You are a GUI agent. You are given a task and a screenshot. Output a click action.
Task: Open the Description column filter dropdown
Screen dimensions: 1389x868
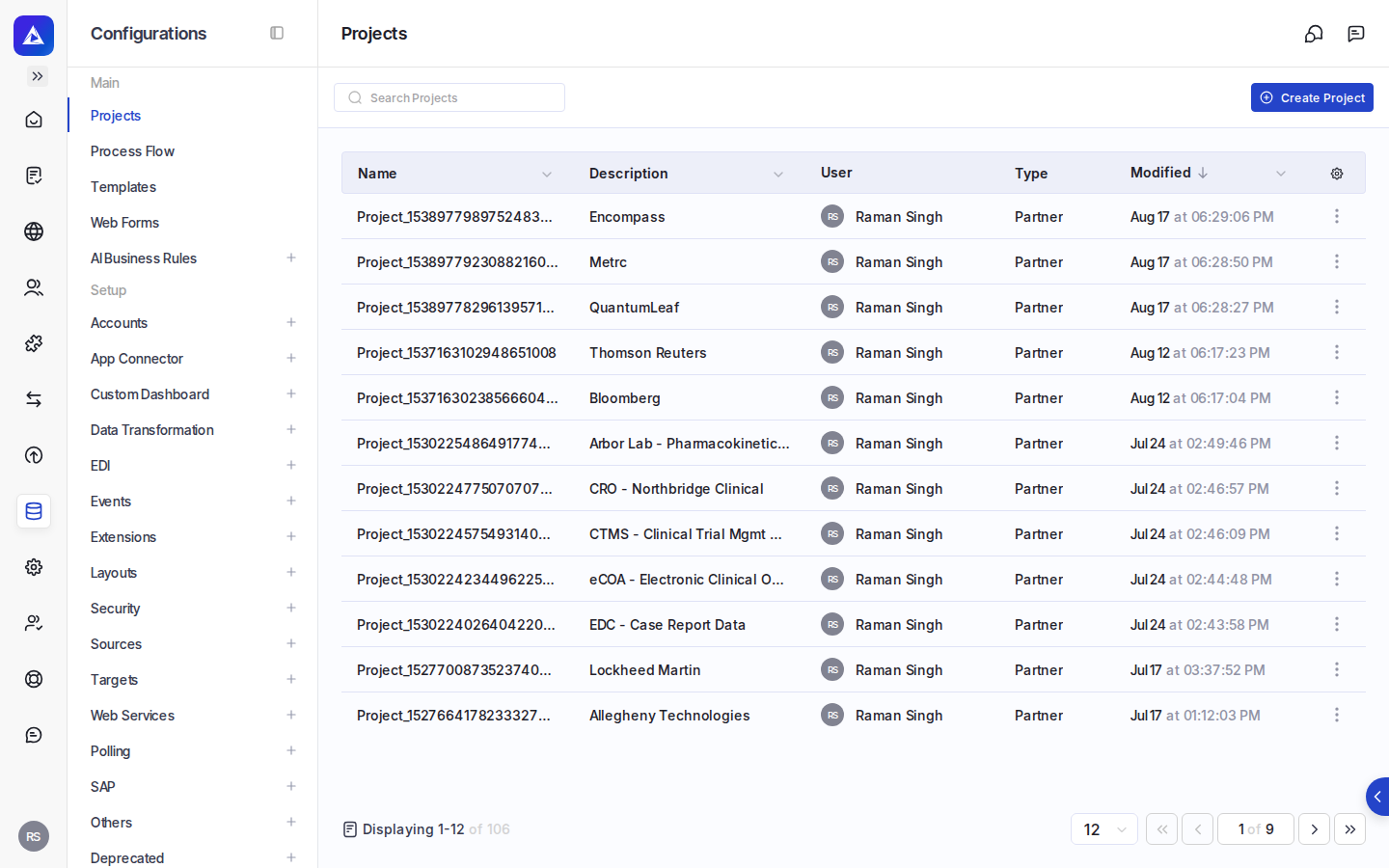pos(778,175)
